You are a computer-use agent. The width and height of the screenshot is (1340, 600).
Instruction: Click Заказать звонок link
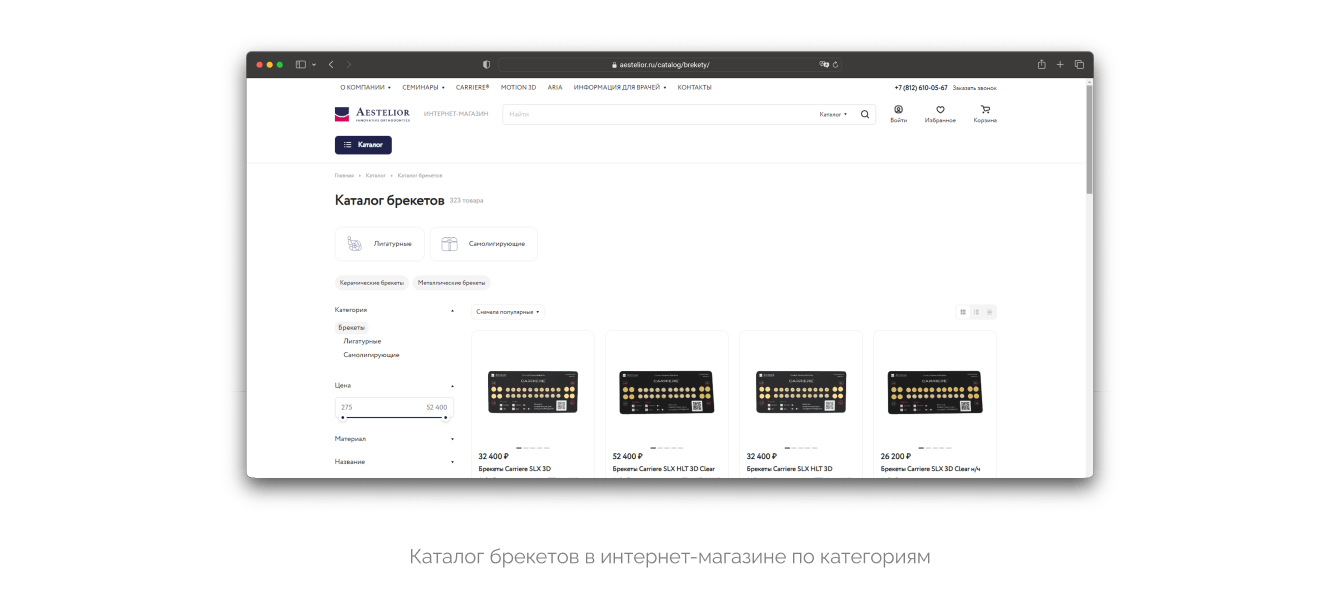pos(975,88)
